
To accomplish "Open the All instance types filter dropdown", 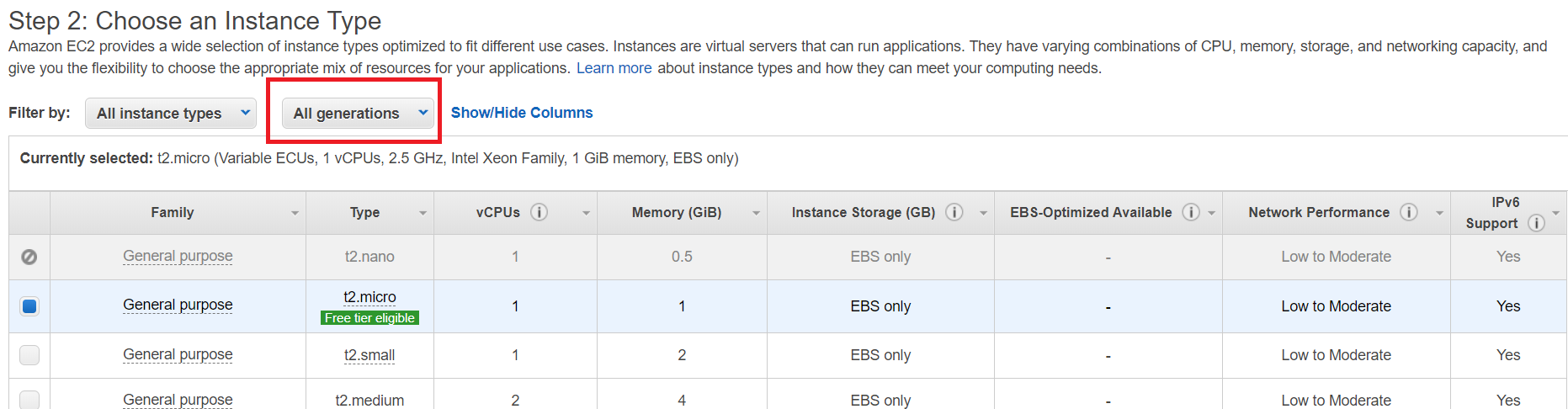I will pos(171,113).
